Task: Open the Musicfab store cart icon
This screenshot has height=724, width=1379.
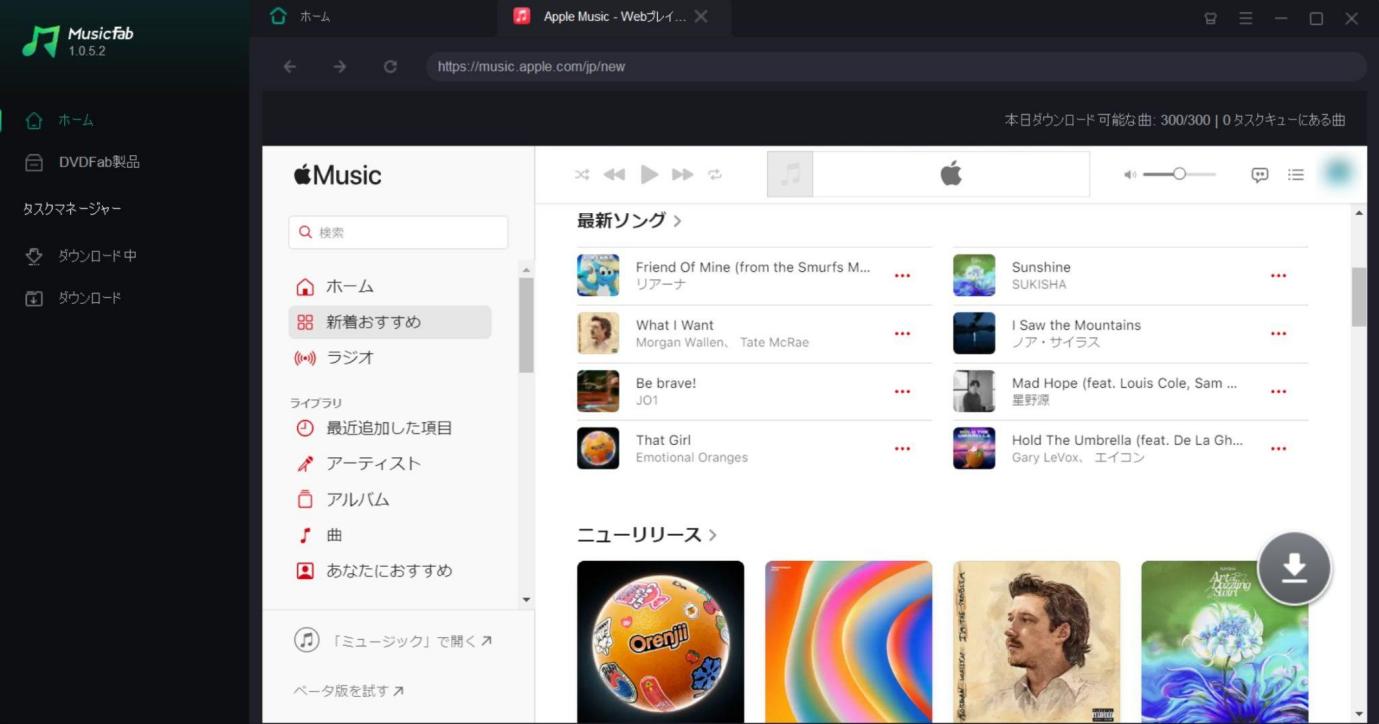Action: [x=1210, y=18]
